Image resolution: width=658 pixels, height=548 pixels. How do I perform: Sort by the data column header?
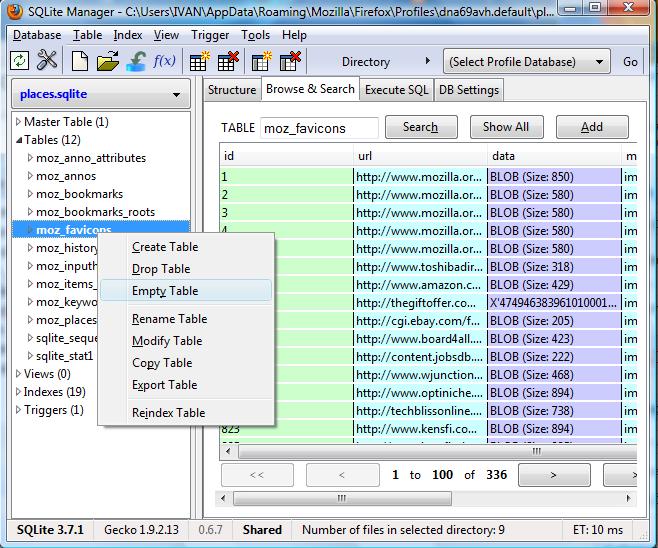pyautogui.click(x=554, y=156)
